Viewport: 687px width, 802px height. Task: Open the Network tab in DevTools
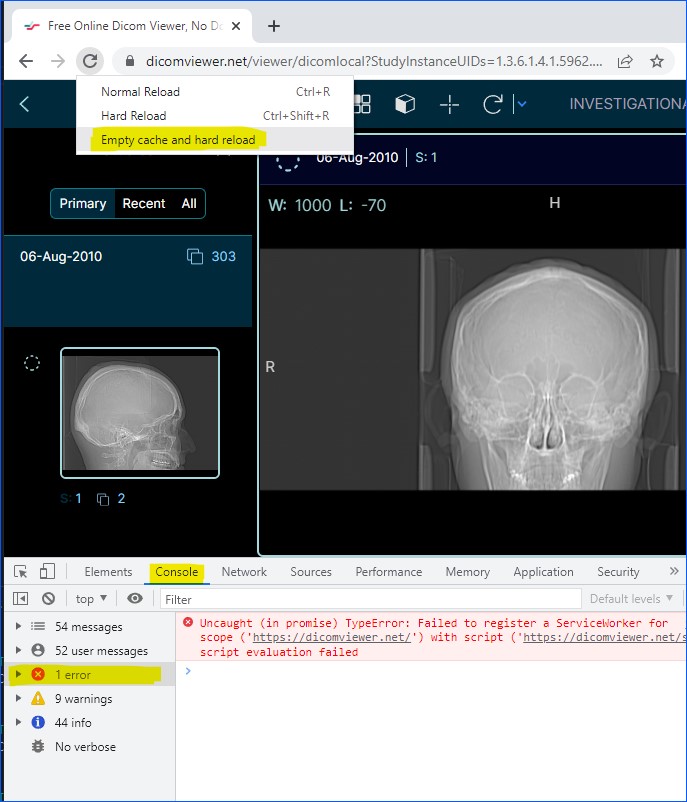(244, 572)
